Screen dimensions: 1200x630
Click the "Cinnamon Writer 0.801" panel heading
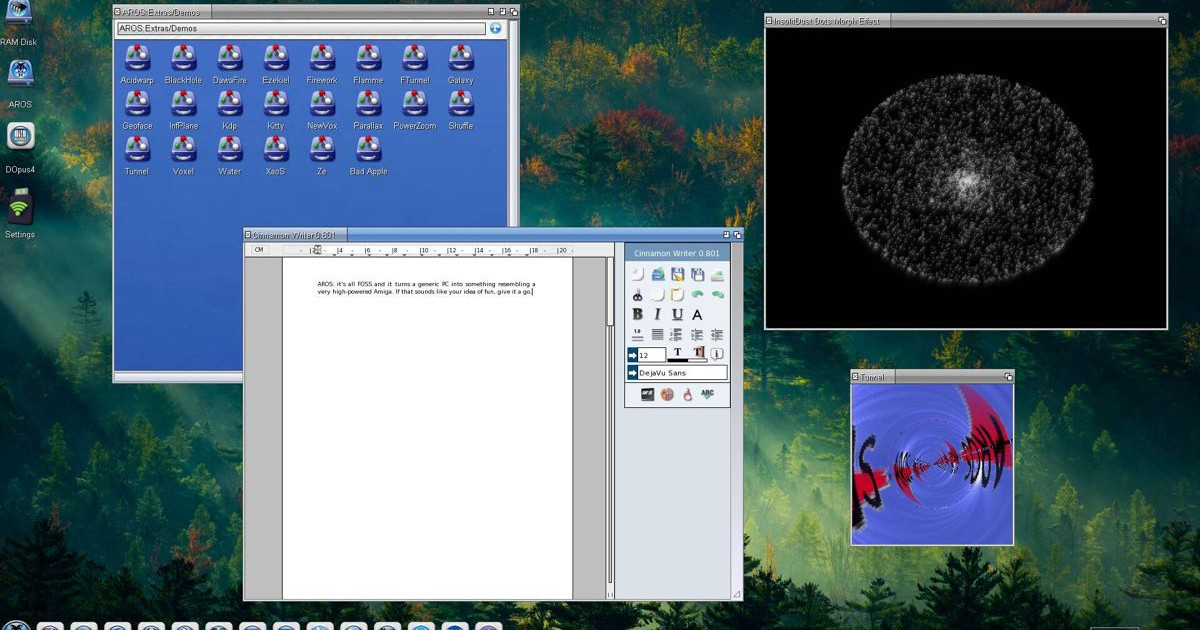tap(677, 253)
